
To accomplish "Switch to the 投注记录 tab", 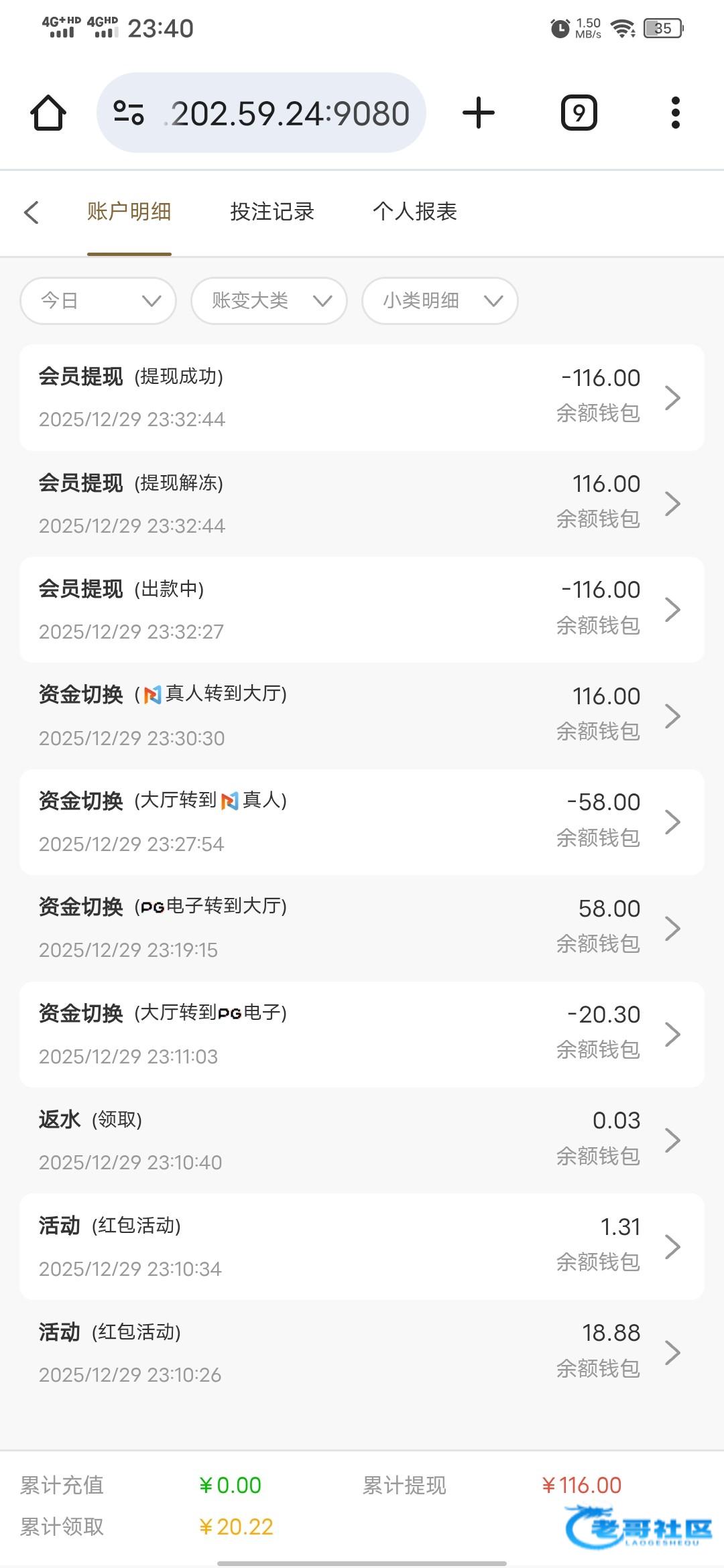I will [x=272, y=212].
